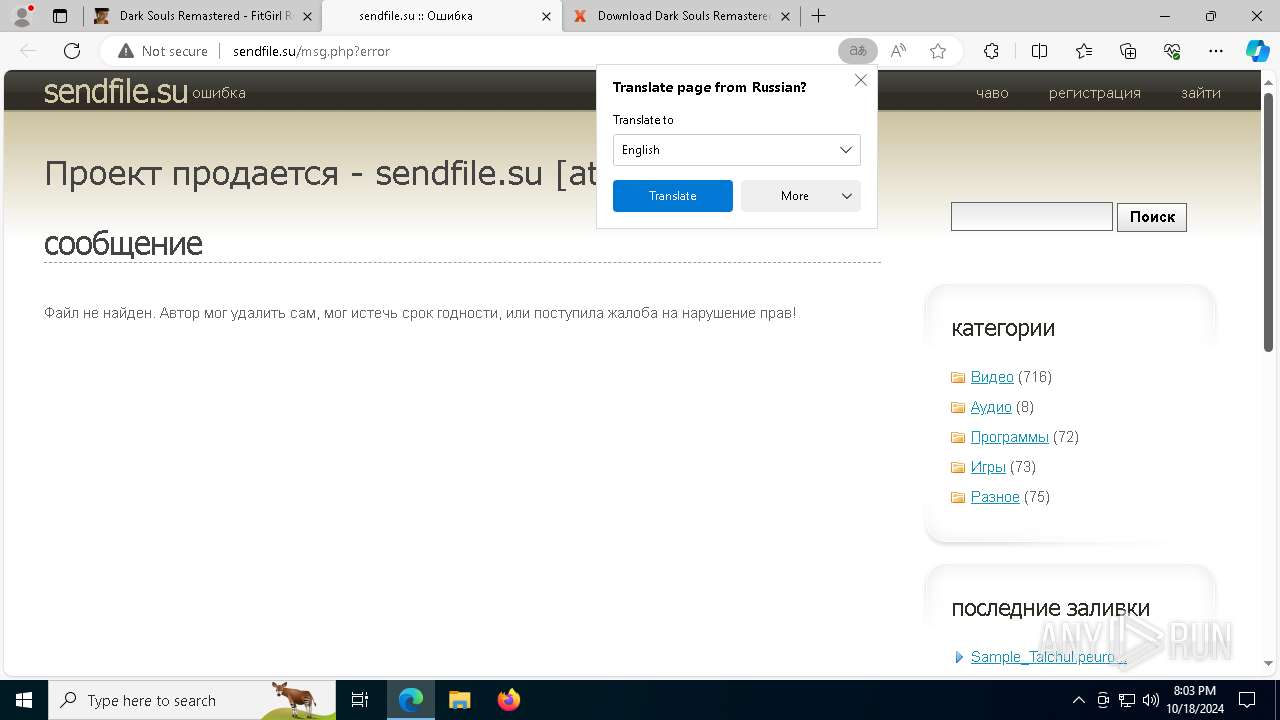This screenshot has width=1280, height=720.
Task: Expand the Translate to English dropdown
Action: [737, 150]
